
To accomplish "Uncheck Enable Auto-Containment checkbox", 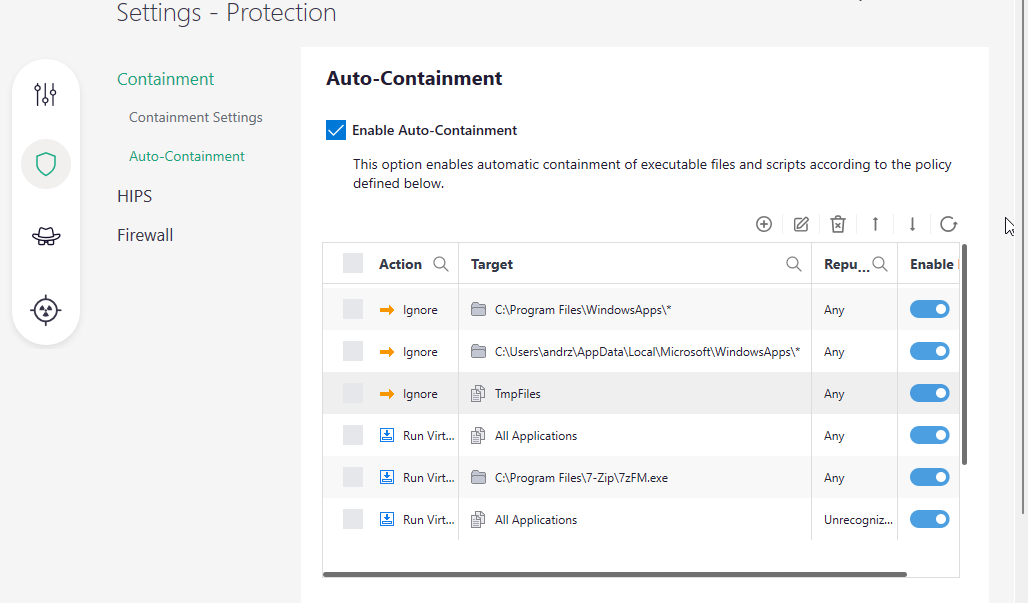I will (336, 130).
